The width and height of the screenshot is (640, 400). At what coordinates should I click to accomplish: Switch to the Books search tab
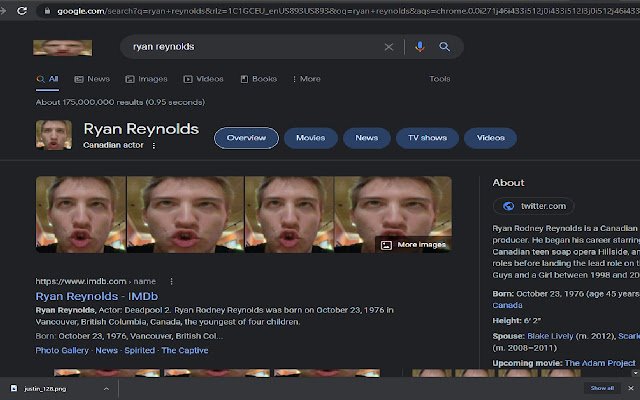tap(258, 79)
